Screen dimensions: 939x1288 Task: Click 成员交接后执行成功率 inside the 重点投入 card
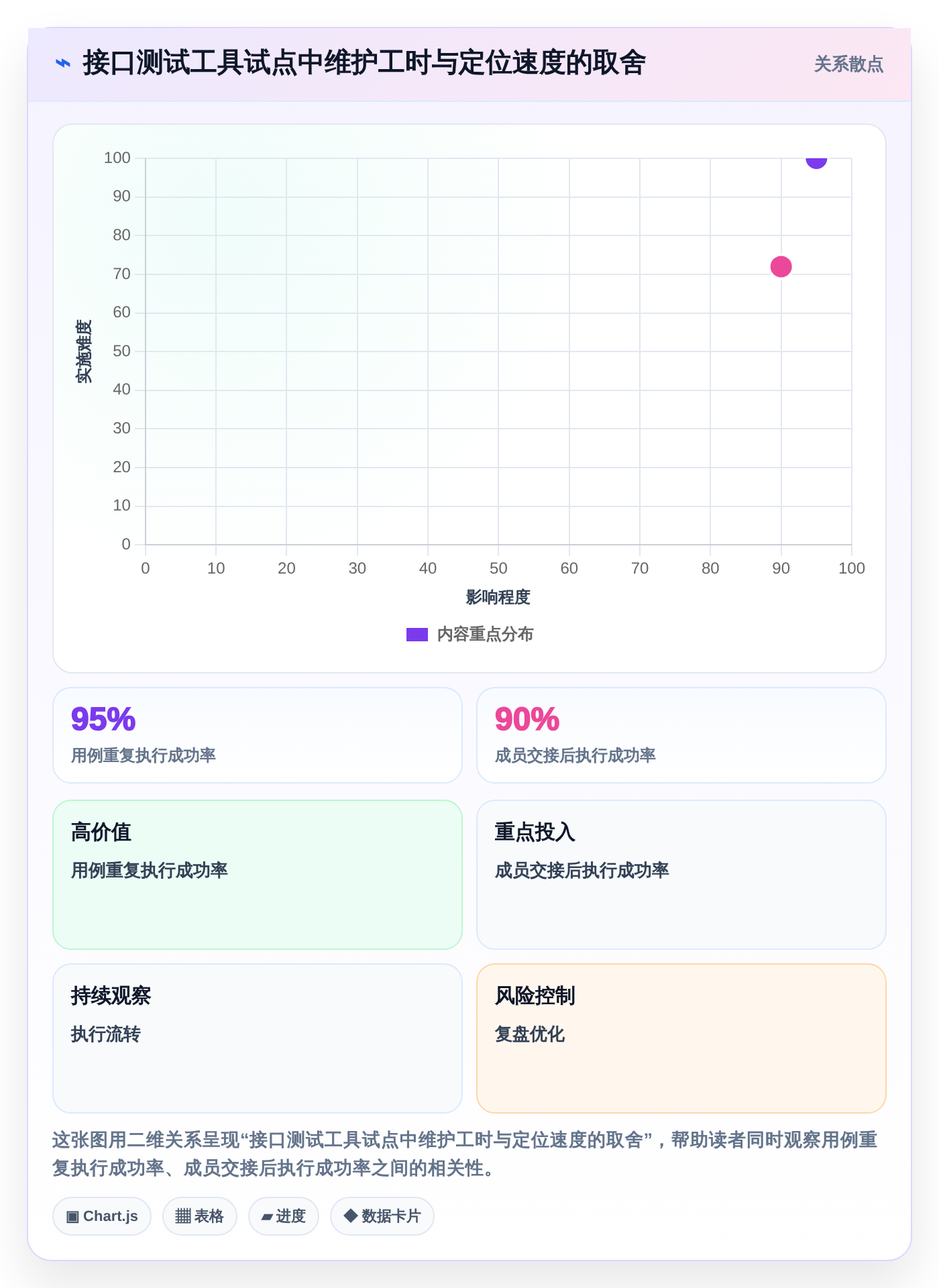(x=582, y=871)
